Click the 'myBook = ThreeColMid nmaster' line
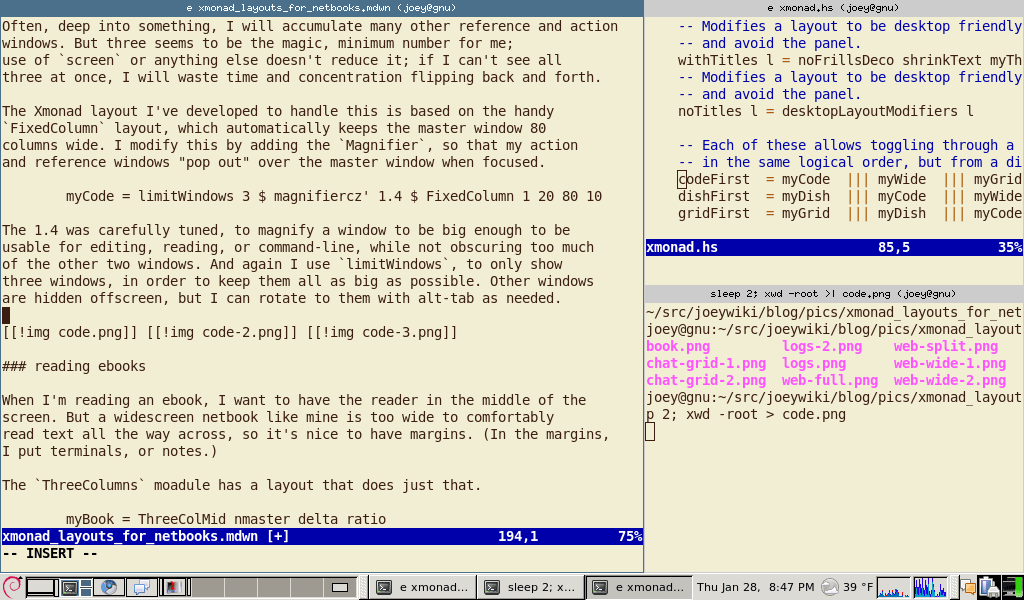The width and height of the screenshot is (1024, 600). coord(226,520)
